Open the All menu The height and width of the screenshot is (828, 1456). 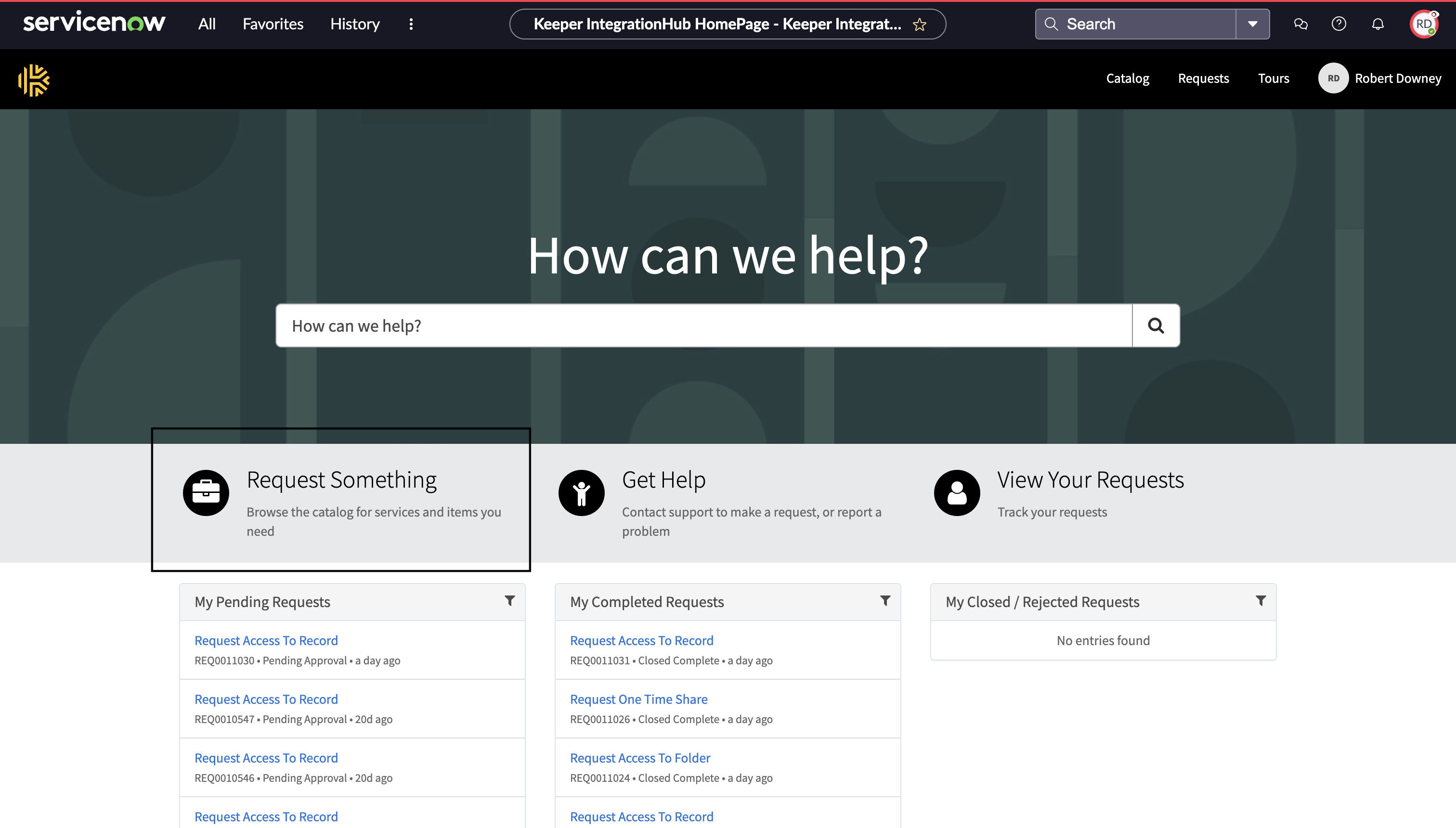(207, 24)
